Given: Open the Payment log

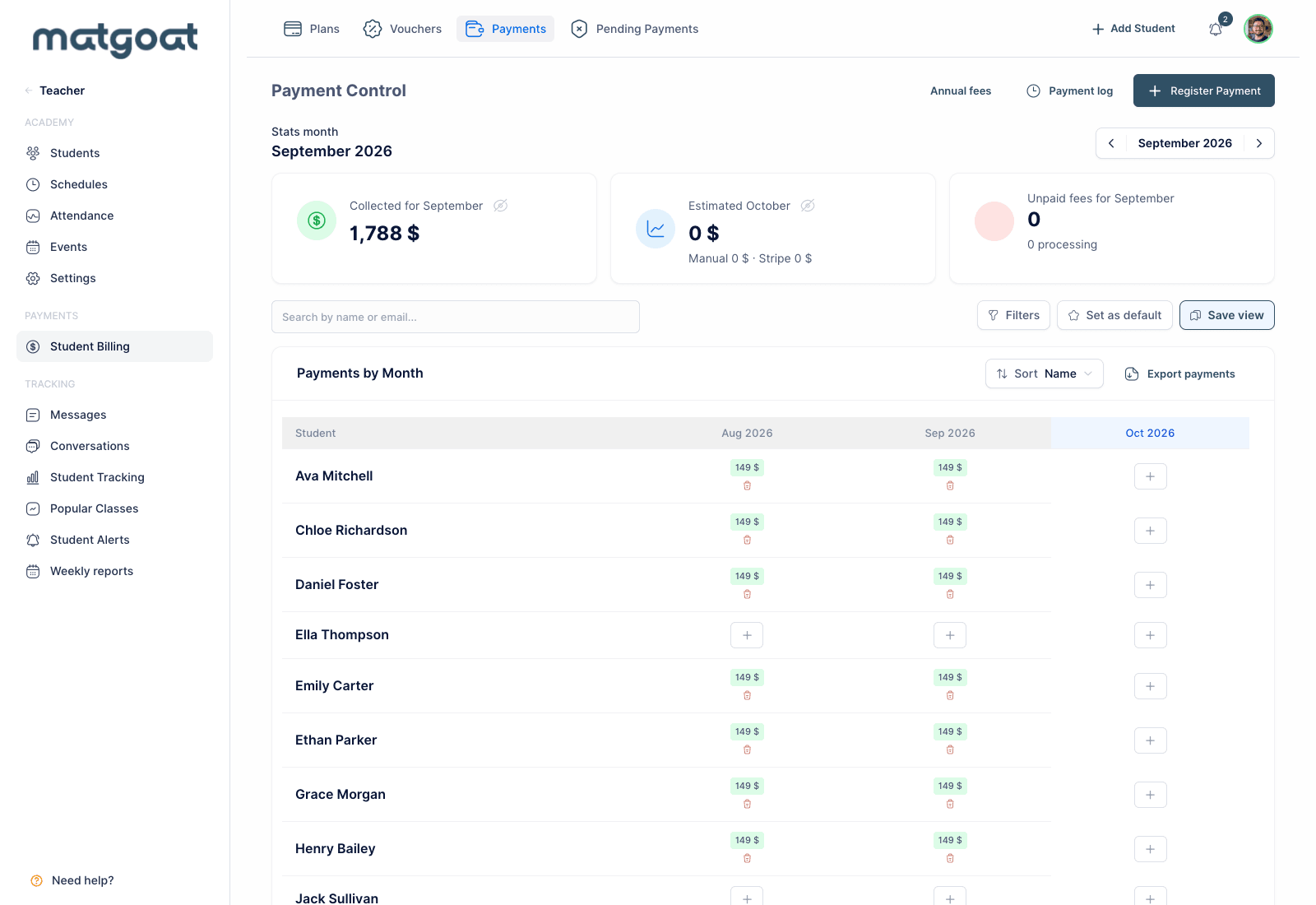Looking at the screenshot, I should (x=1069, y=90).
